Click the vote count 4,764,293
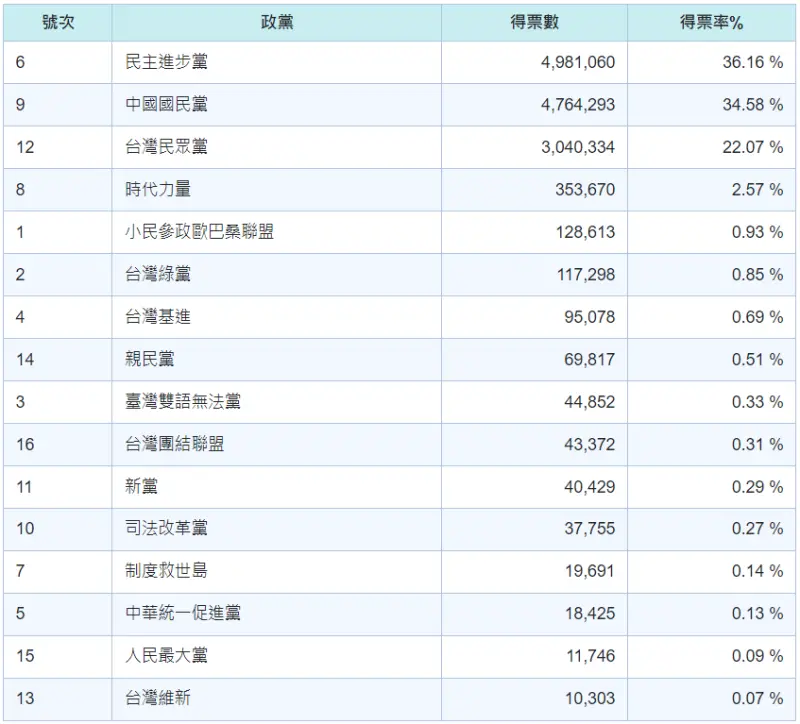This screenshot has width=800, height=724. tap(578, 105)
